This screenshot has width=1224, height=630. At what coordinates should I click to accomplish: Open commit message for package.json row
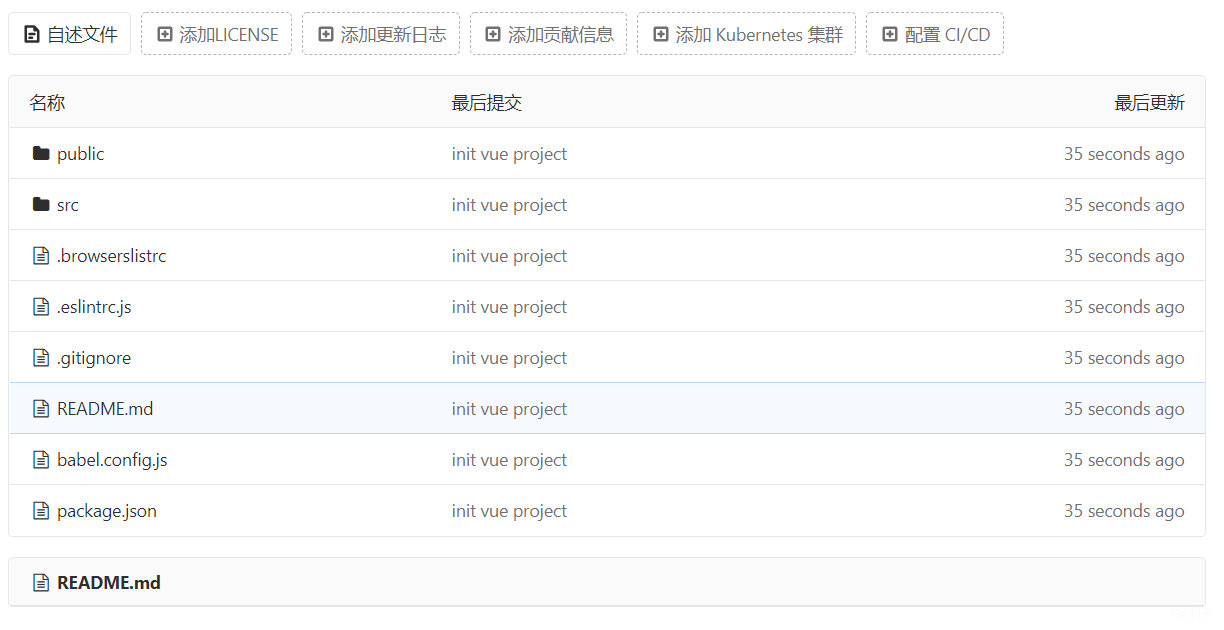click(509, 511)
